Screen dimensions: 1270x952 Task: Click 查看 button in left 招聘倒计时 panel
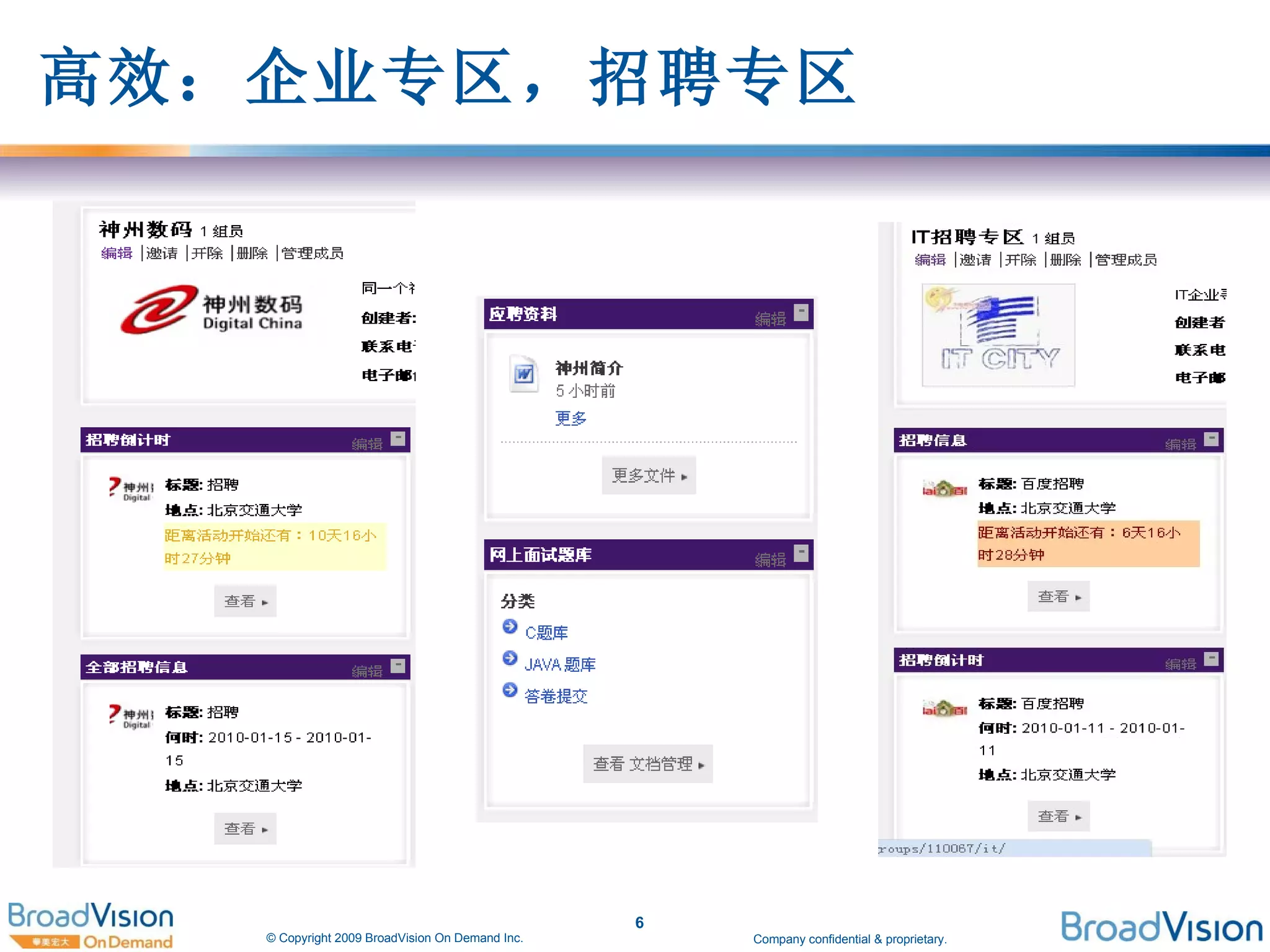(x=245, y=601)
